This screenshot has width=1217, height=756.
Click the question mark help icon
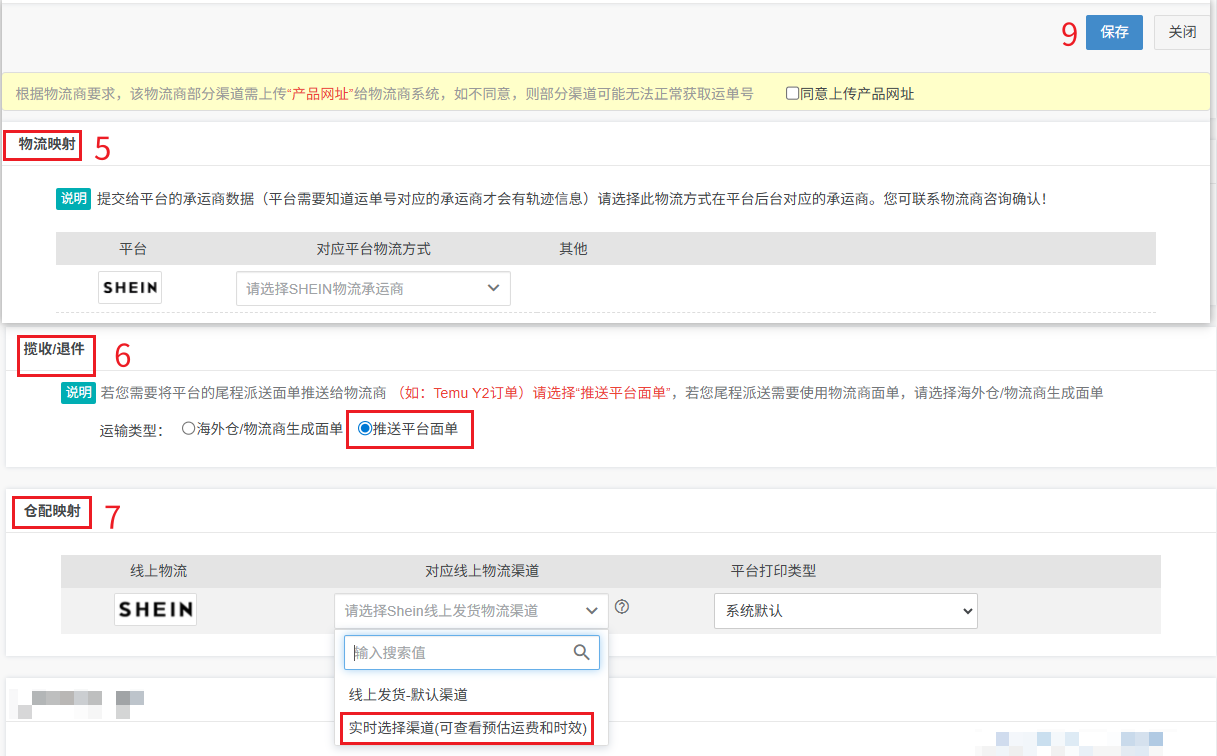coord(622,607)
